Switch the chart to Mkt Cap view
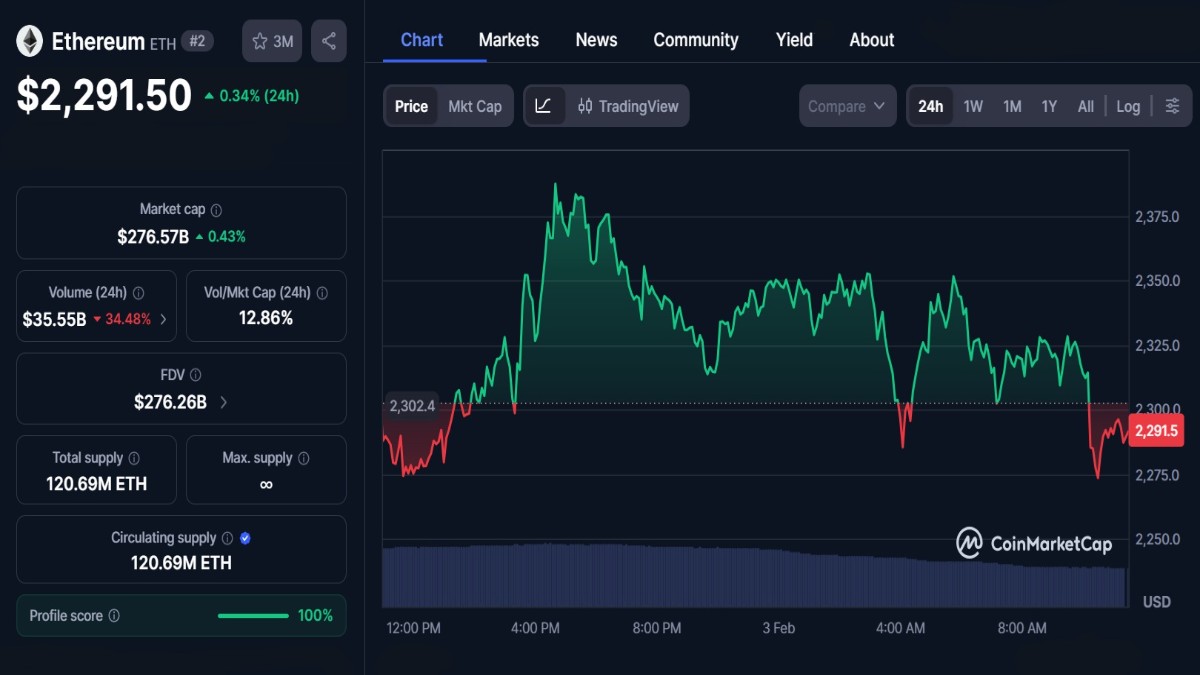The image size is (1200, 675). (x=476, y=105)
